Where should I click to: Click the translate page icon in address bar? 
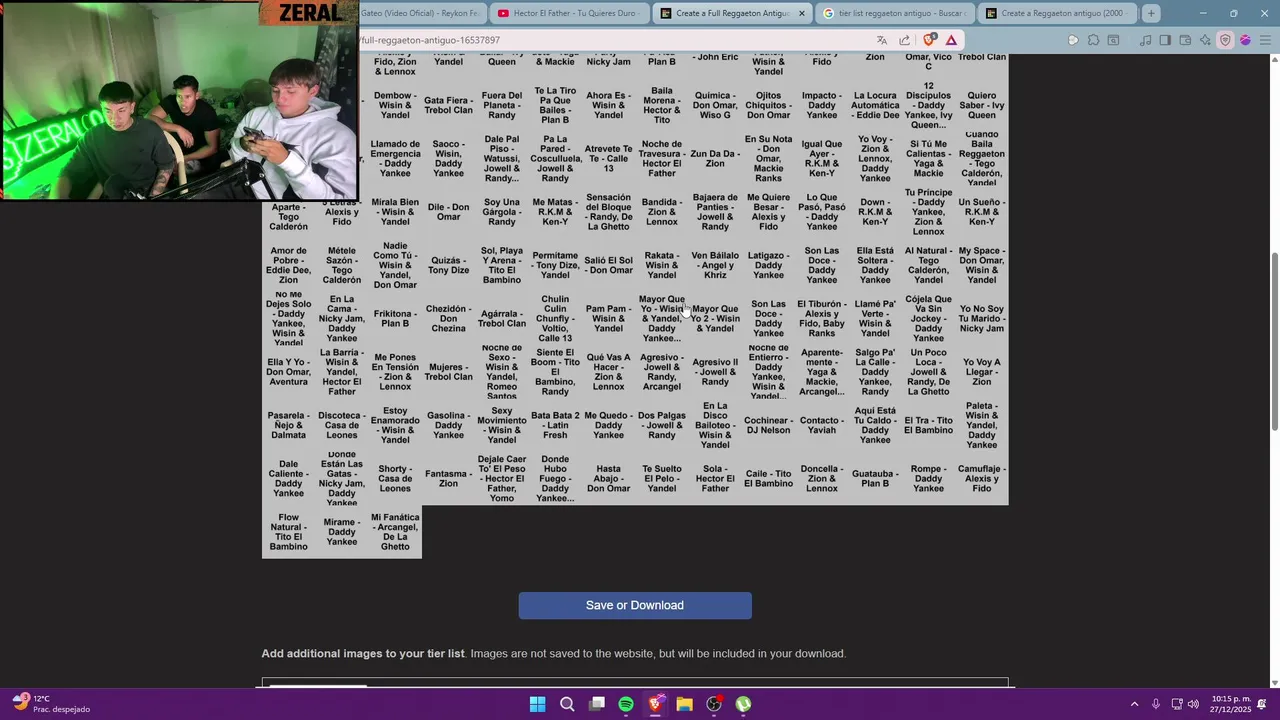coord(881,40)
